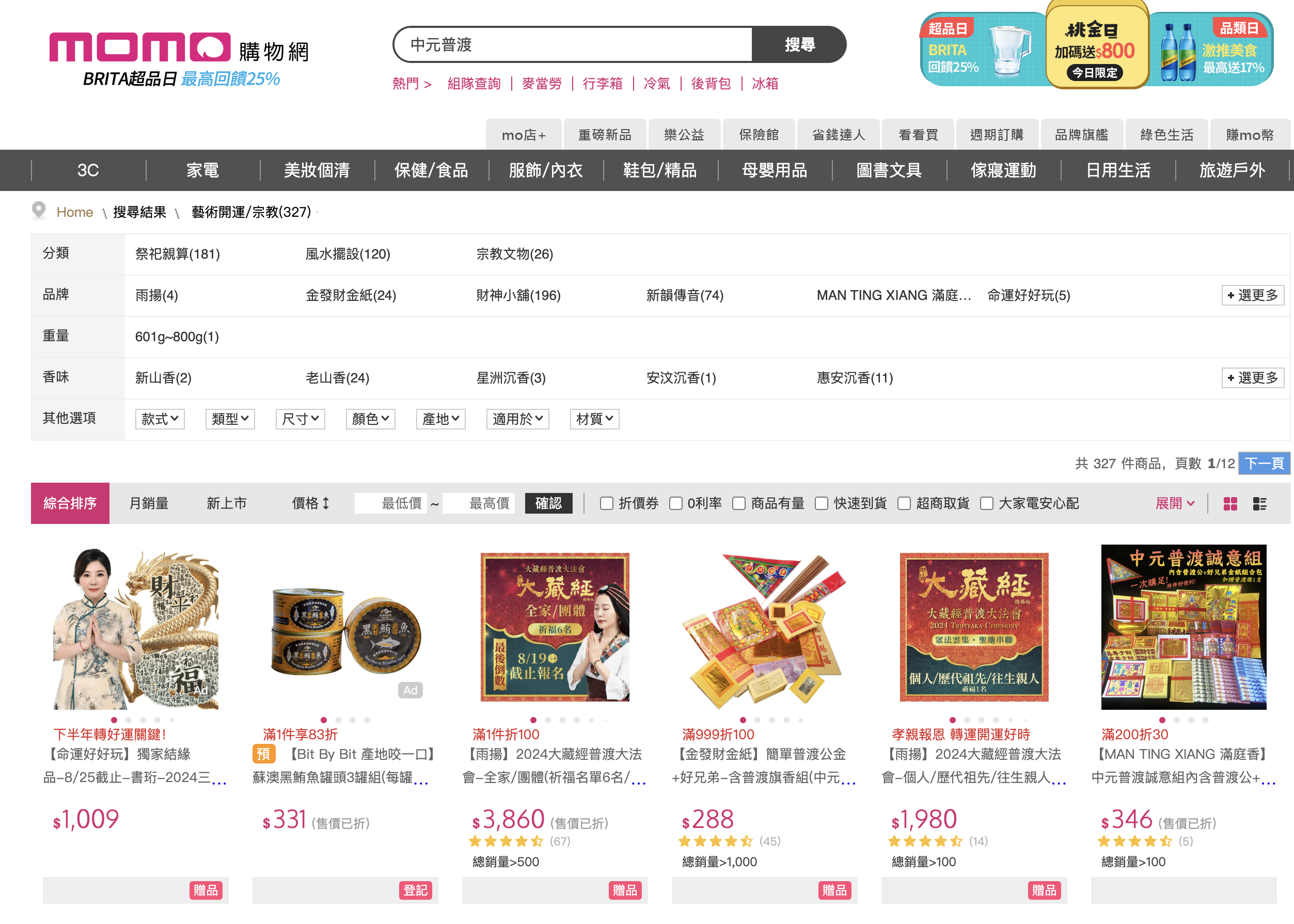Expand the 產地 dropdown
The width and height of the screenshot is (1294, 924).
pos(441,419)
